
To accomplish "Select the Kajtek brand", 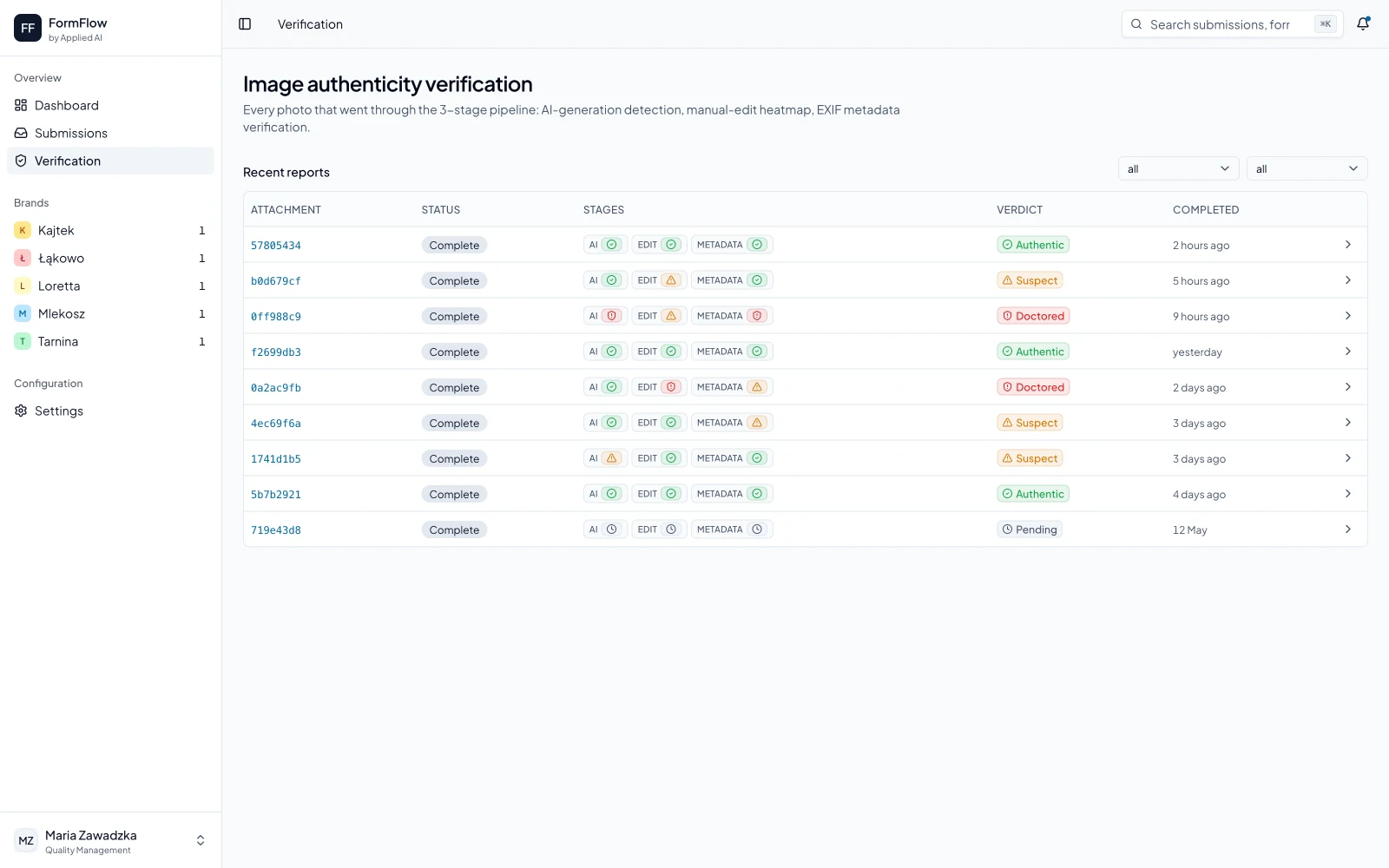I will pyautogui.click(x=110, y=230).
